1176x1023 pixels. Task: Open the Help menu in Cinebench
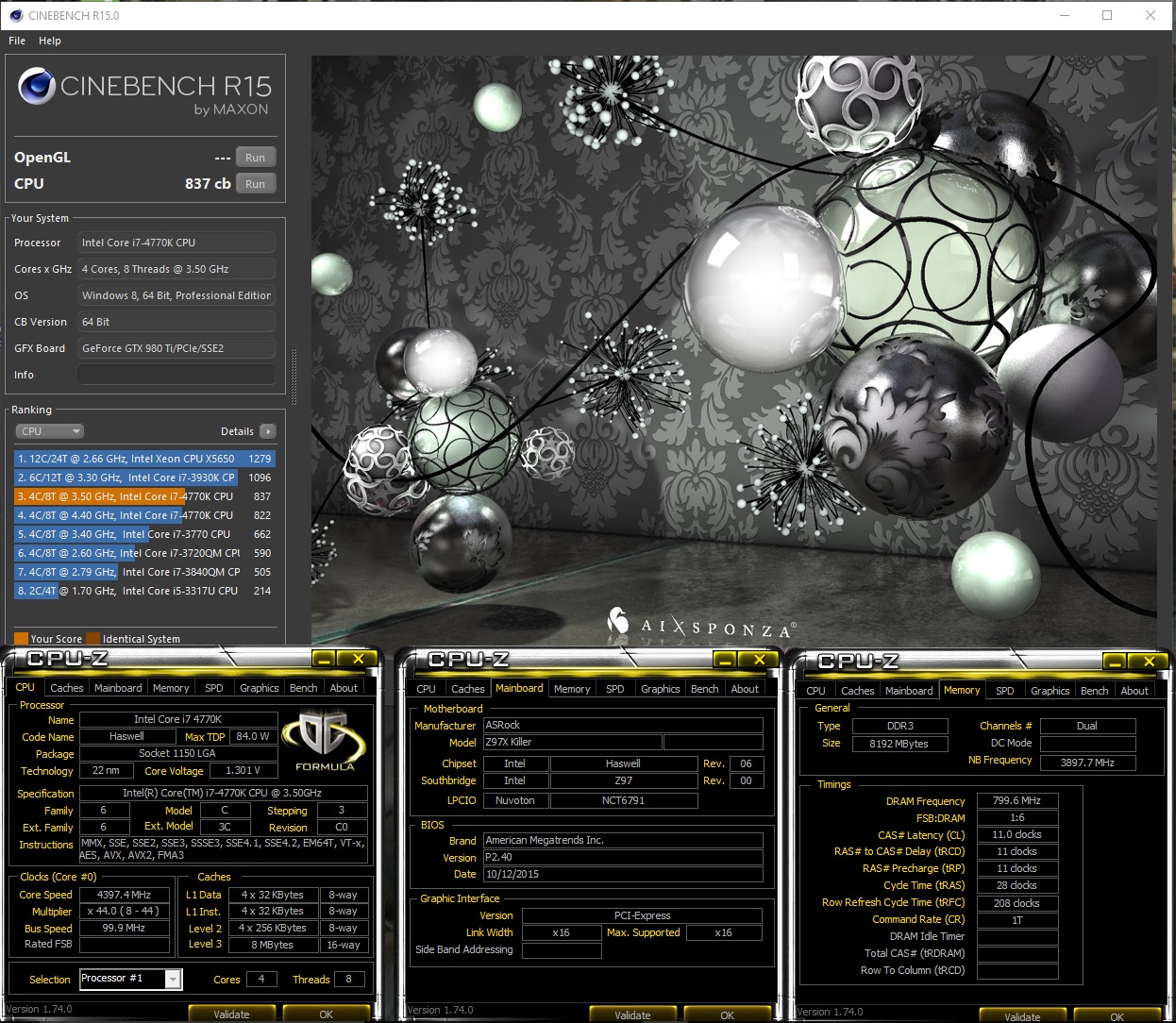(50, 41)
